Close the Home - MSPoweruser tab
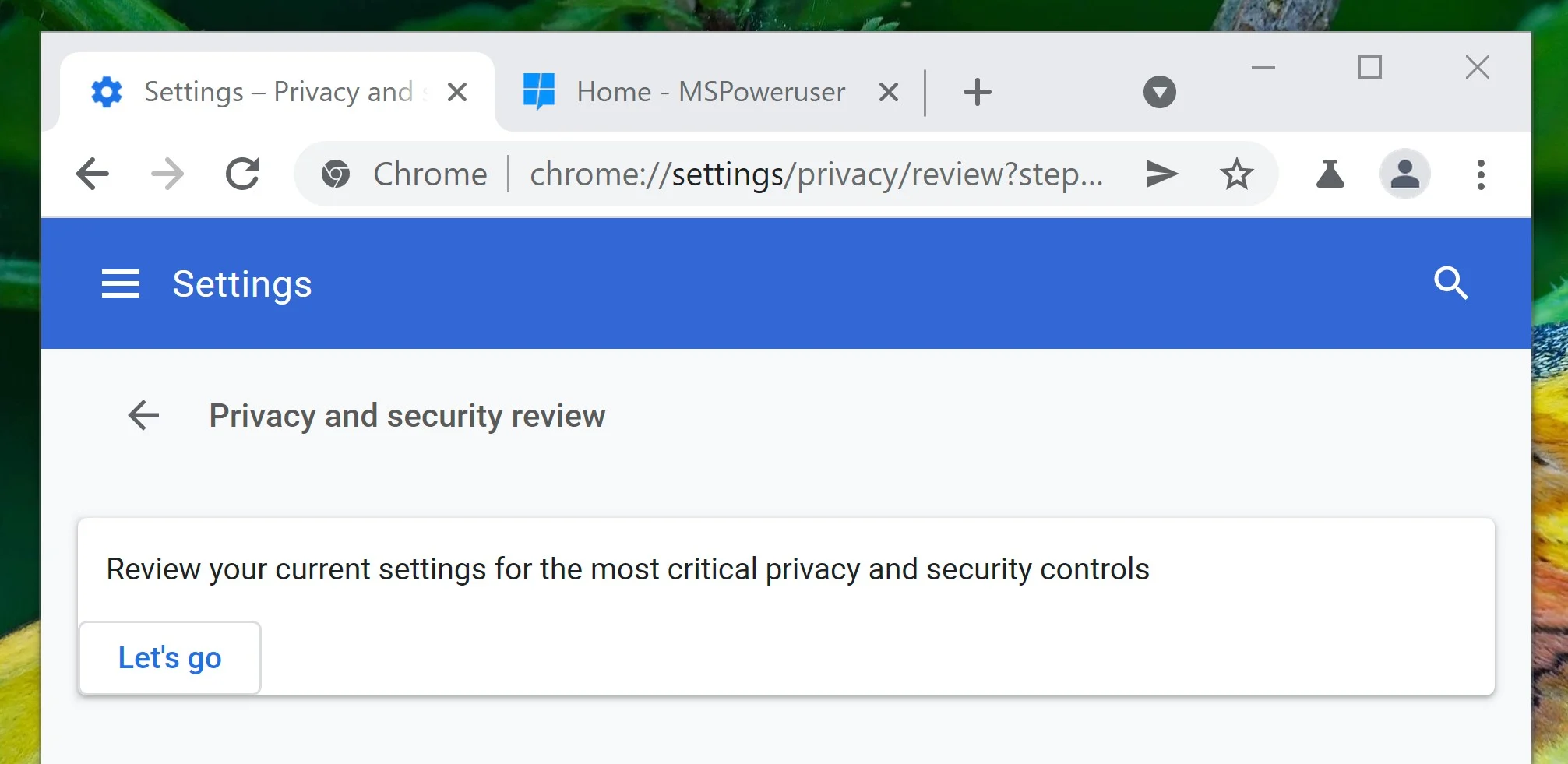Image resolution: width=1568 pixels, height=764 pixels. click(x=888, y=92)
